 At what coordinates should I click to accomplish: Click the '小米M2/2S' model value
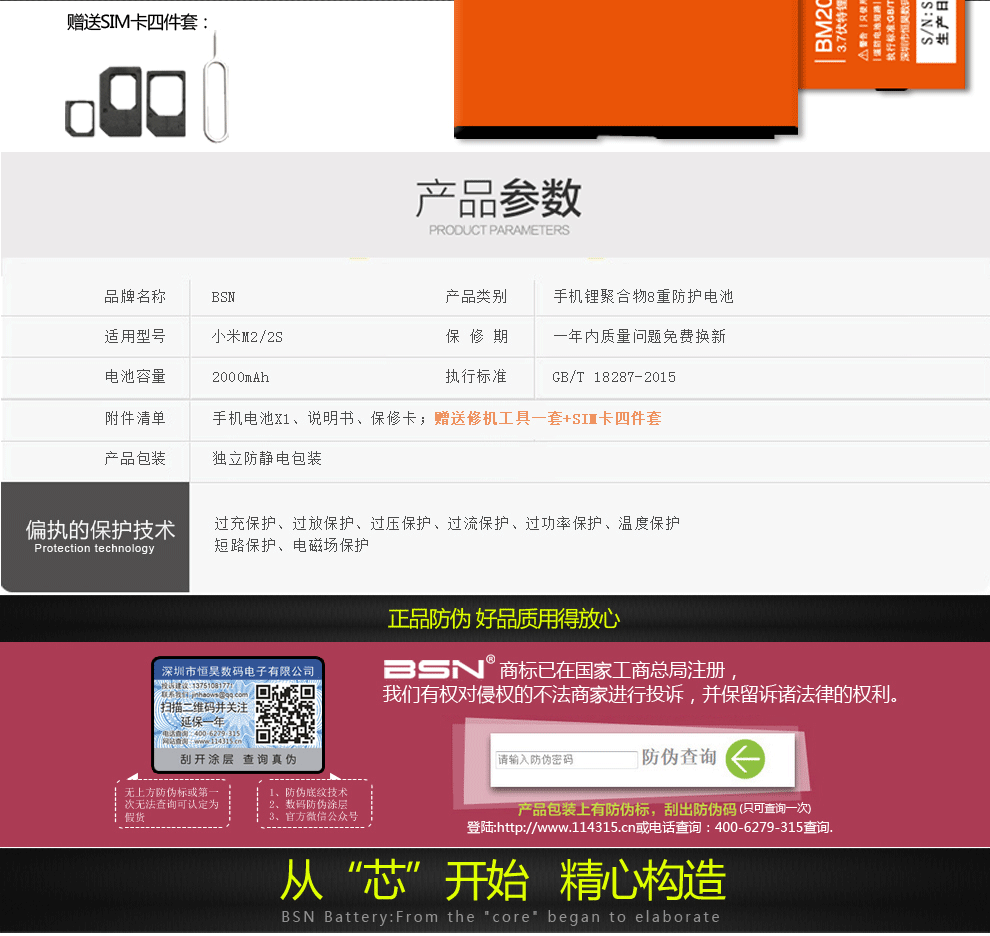247,337
